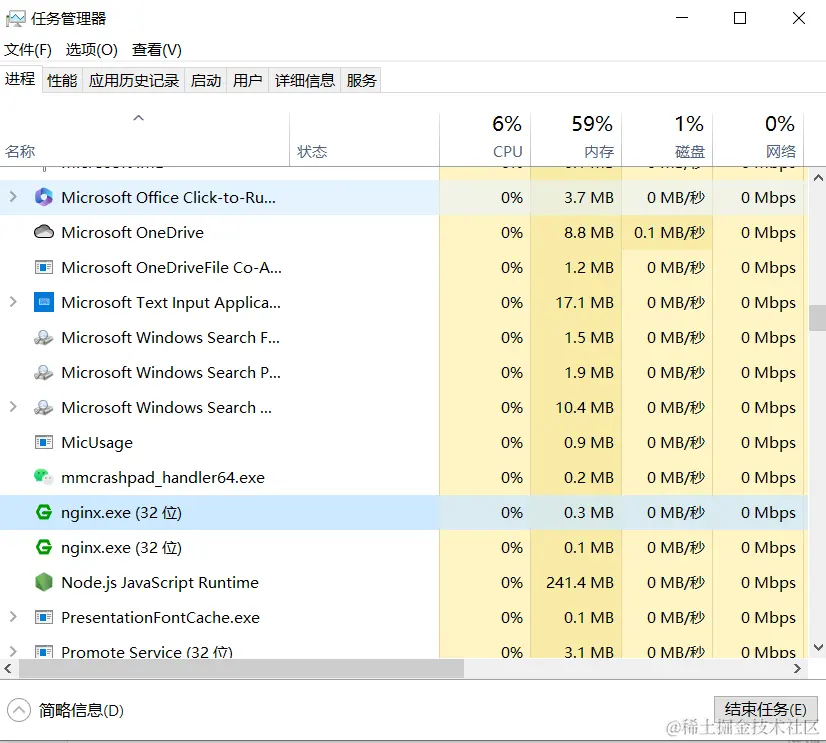826x743 pixels.
Task: Click the 10.4 MB memory value
Action: (x=585, y=407)
